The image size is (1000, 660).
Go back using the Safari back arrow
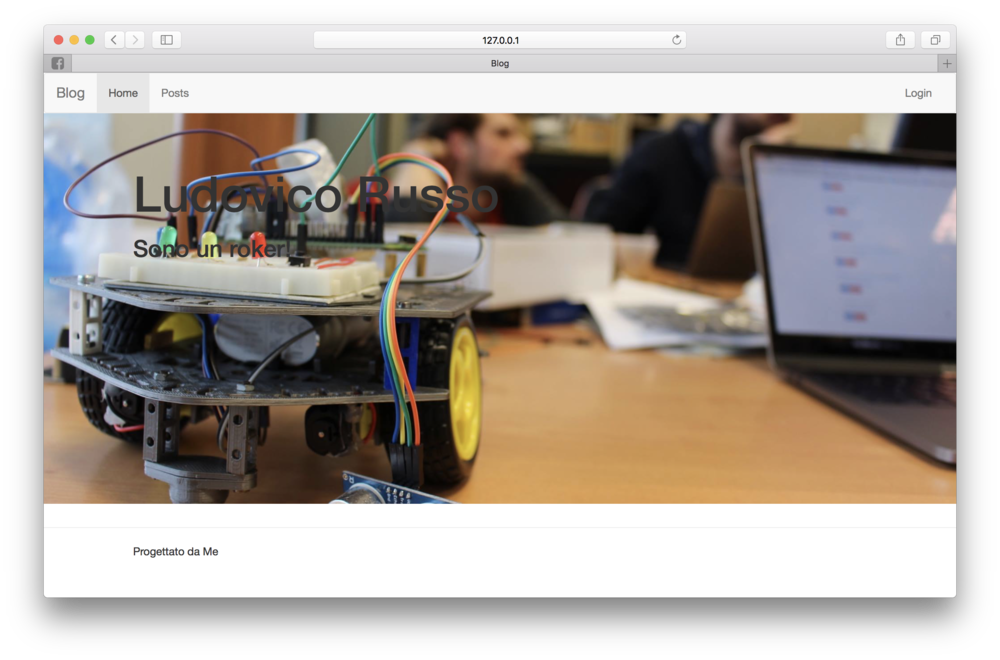pyautogui.click(x=114, y=40)
